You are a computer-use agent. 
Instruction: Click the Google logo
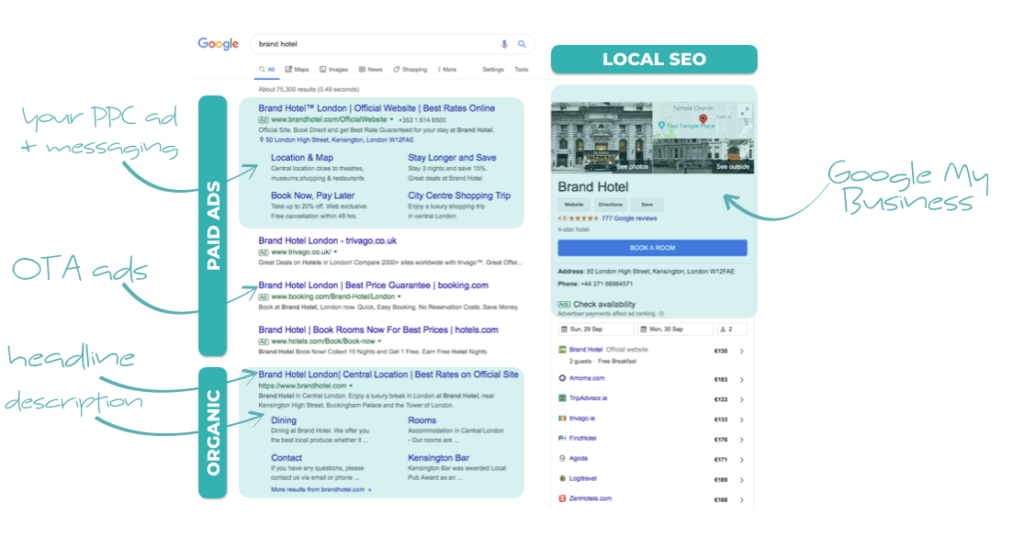tap(218, 44)
